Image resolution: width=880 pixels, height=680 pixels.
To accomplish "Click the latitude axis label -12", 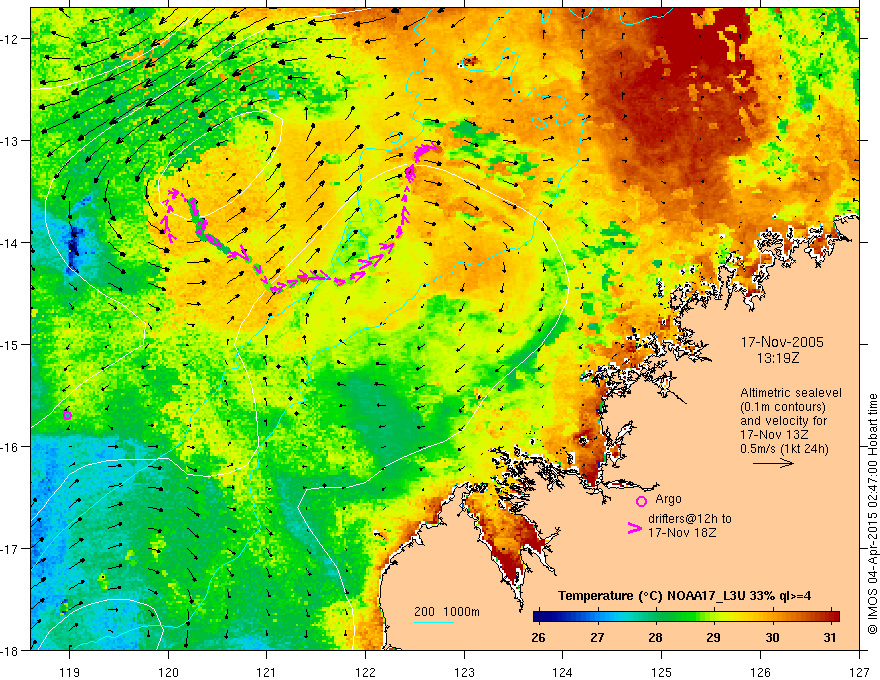I will point(11,39).
